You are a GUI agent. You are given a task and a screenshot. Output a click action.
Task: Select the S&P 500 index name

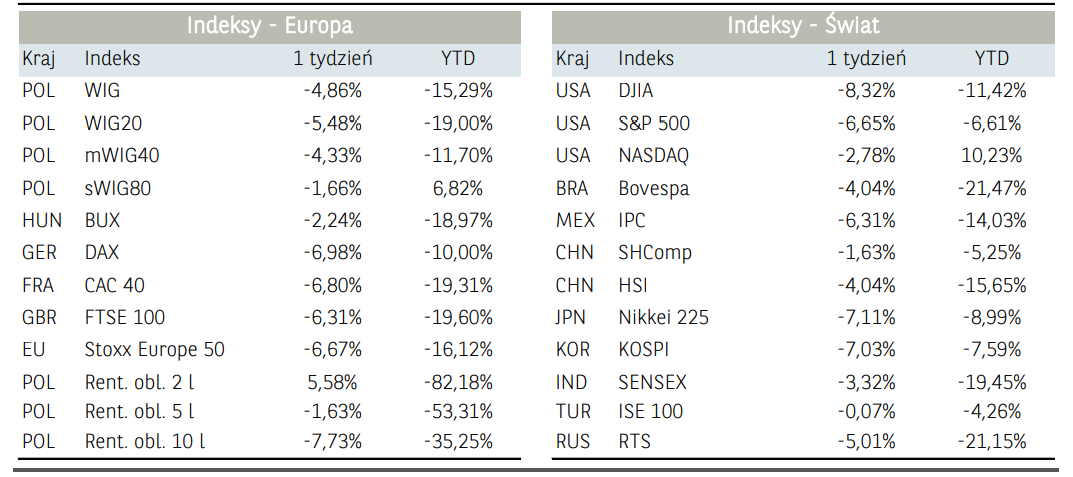[654, 124]
